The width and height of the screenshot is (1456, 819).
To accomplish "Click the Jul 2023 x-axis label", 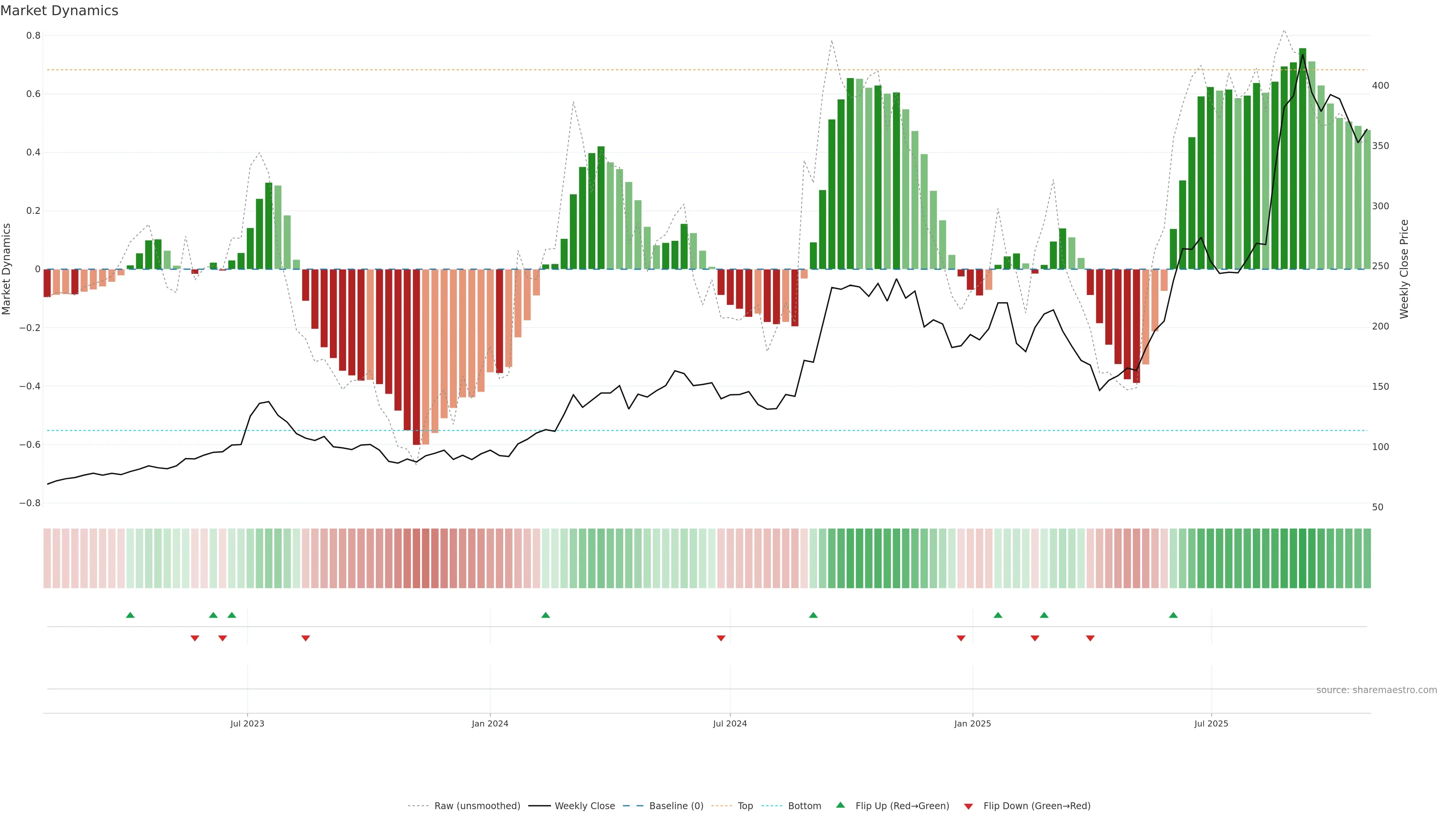I will (x=247, y=723).
